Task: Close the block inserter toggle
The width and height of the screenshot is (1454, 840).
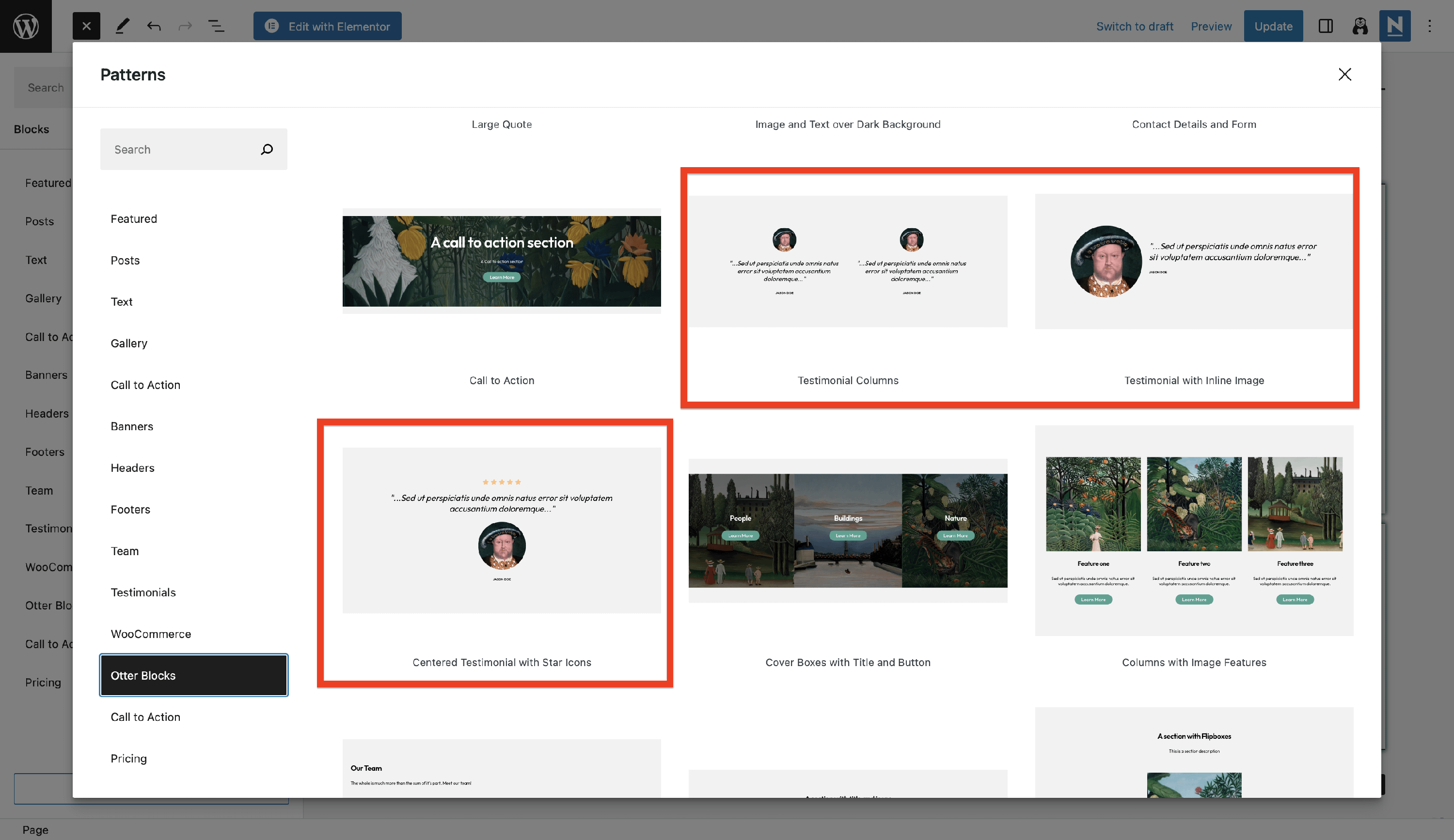Action: click(x=86, y=26)
